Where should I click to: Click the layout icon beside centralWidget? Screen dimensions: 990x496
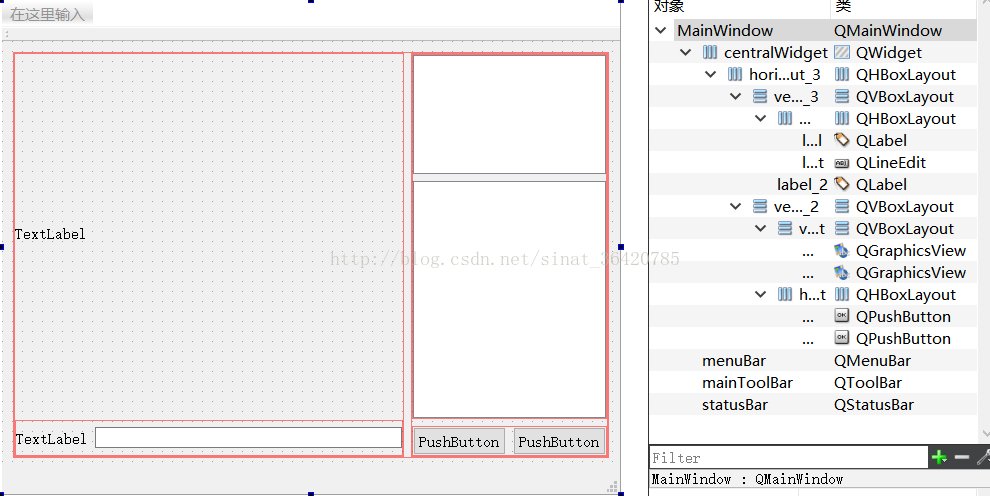tap(710, 52)
